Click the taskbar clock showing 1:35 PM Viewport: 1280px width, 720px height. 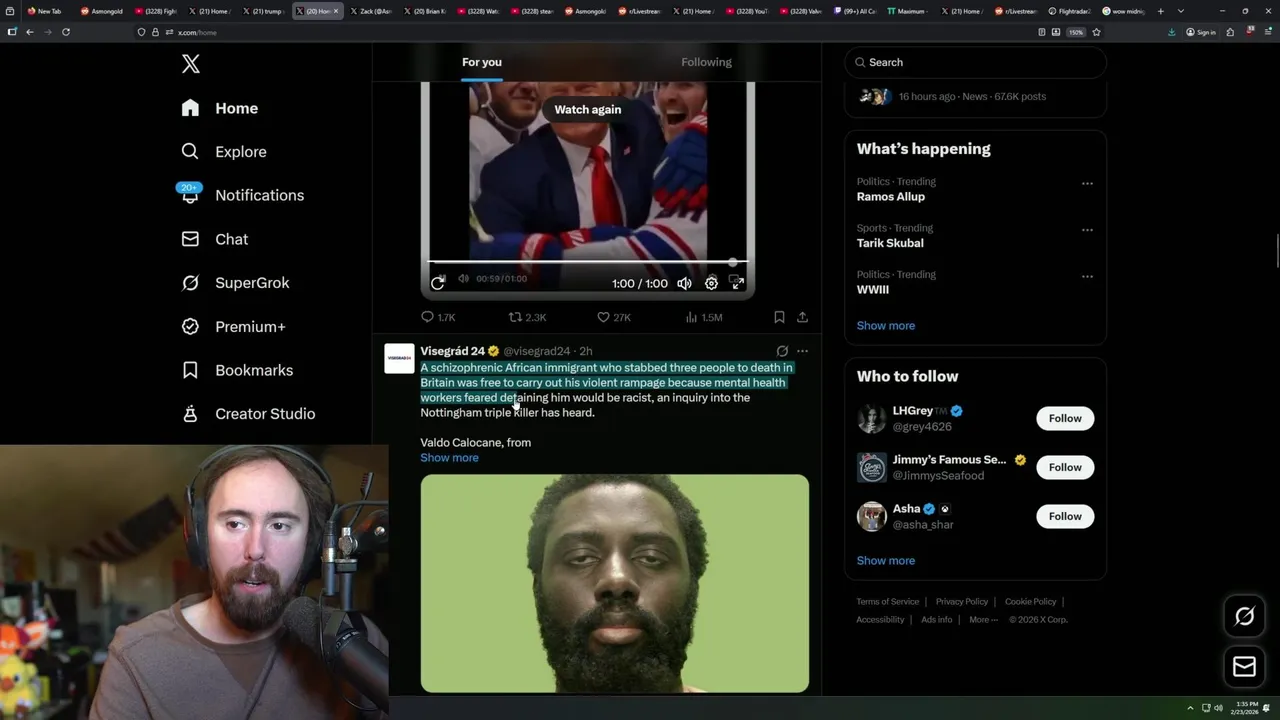click(x=1247, y=708)
